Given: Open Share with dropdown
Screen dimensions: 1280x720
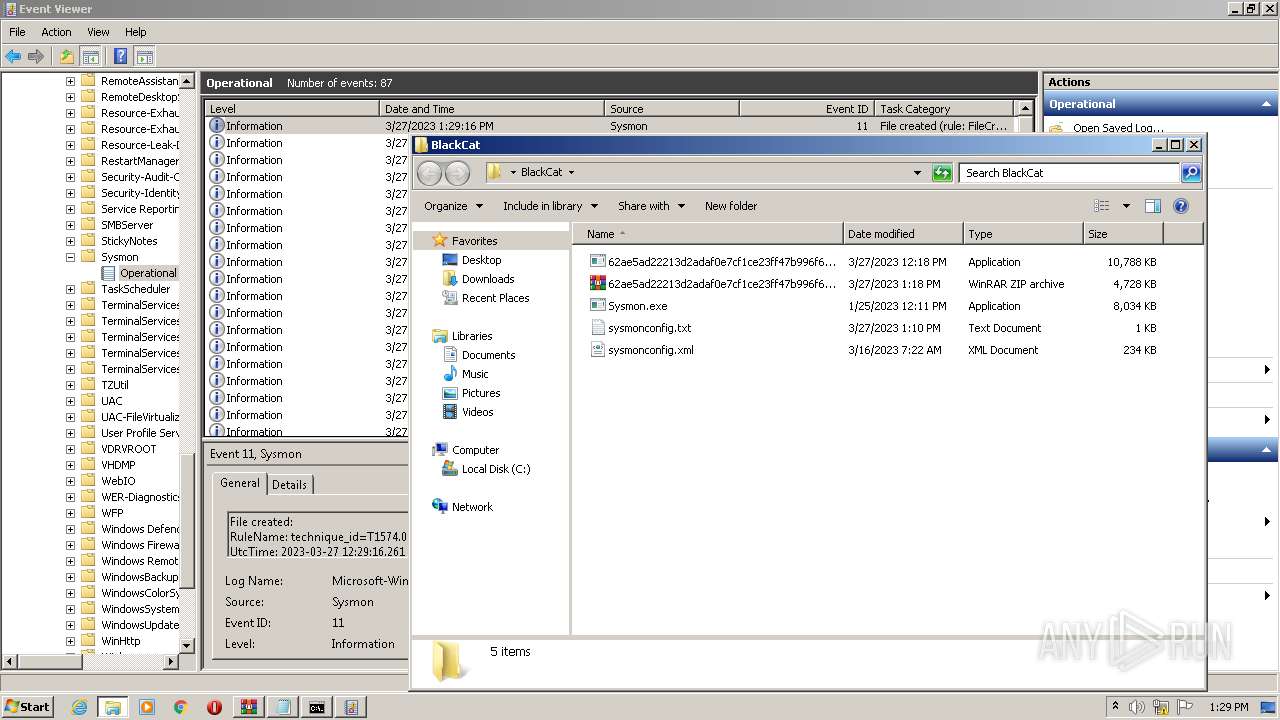Looking at the screenshot, I should [651, 206].
